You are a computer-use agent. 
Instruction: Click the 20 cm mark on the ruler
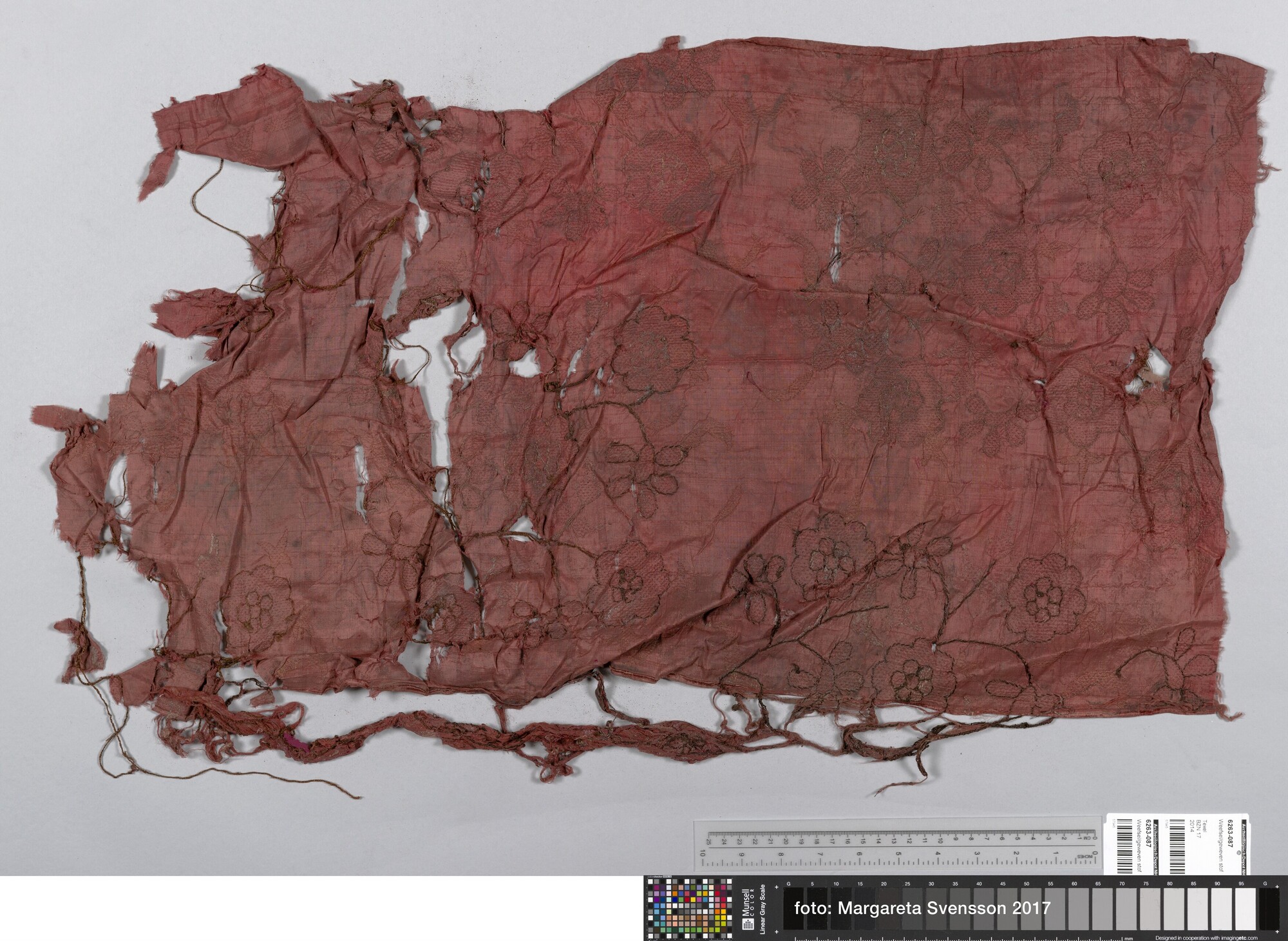(785, 840)
